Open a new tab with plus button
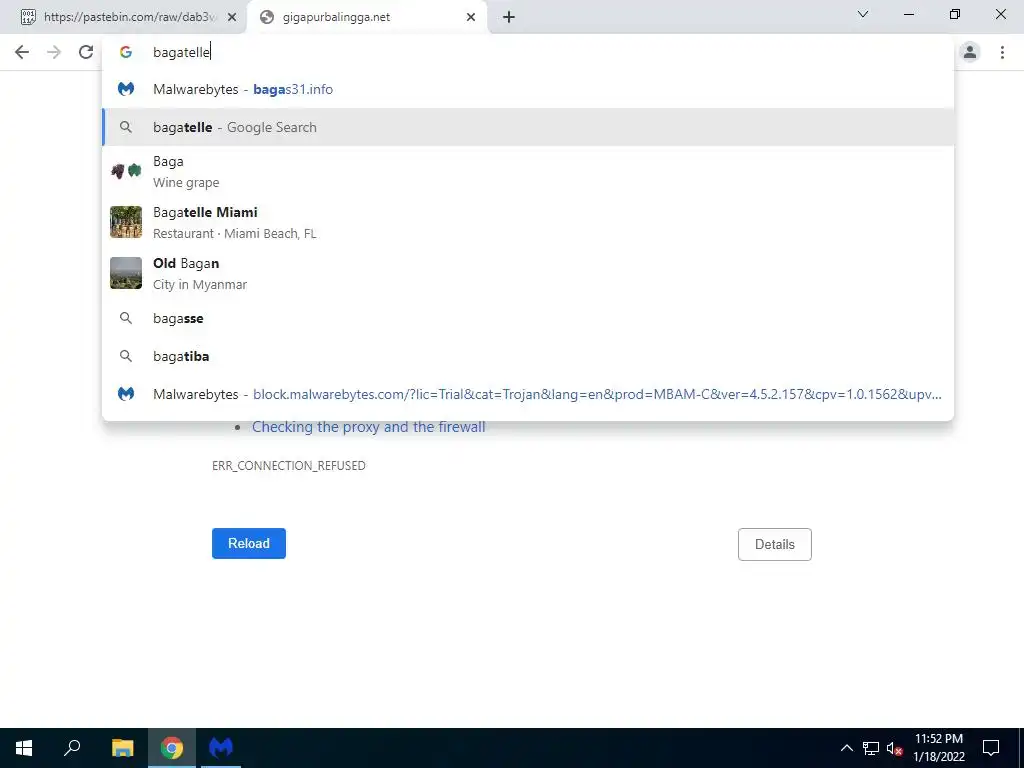The image size is (1024, 768). [x=509, y=17]
